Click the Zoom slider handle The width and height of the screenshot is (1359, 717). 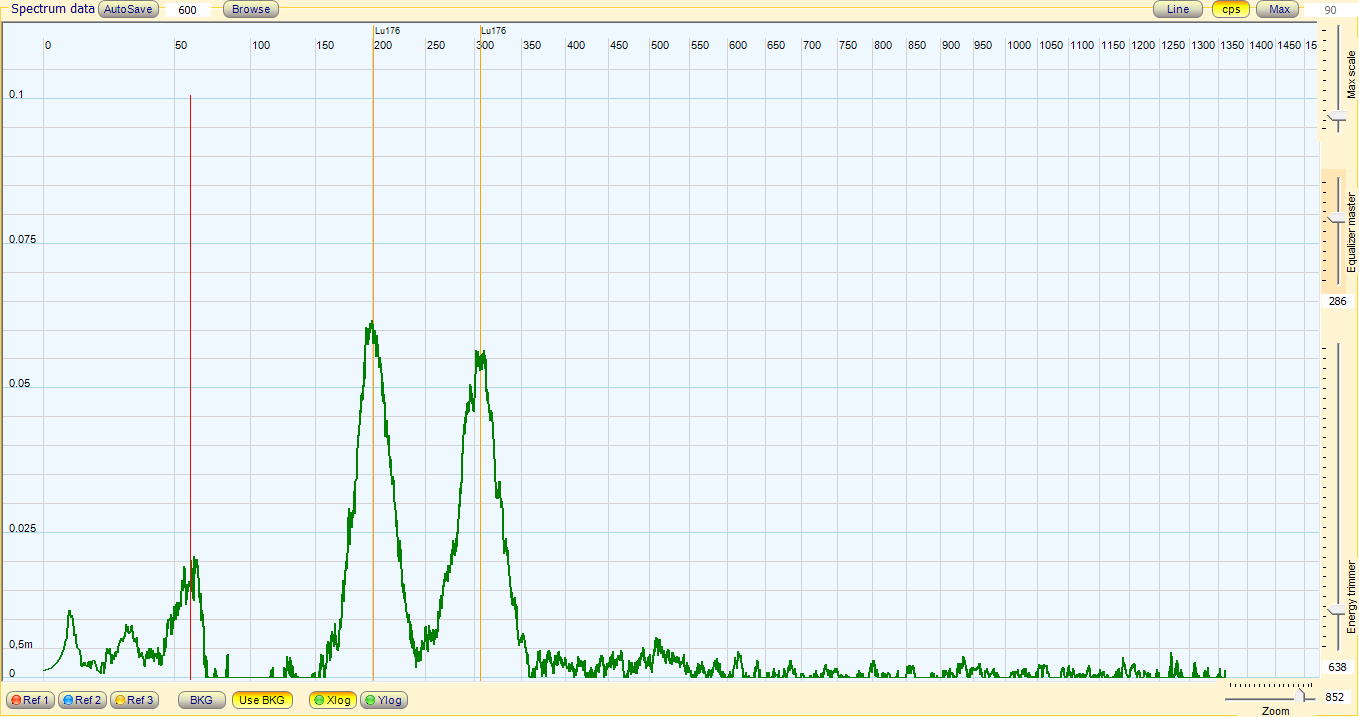[x=1301, y=696]
